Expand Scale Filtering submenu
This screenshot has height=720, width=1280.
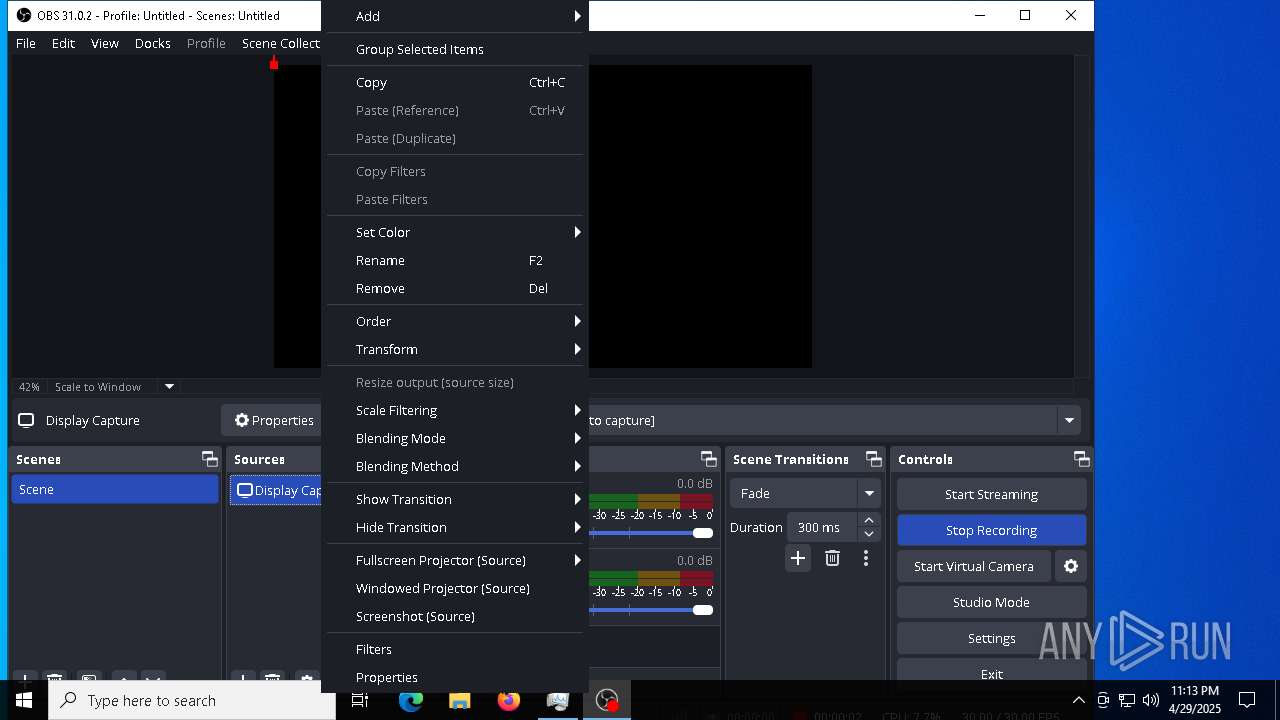point(455,410)
